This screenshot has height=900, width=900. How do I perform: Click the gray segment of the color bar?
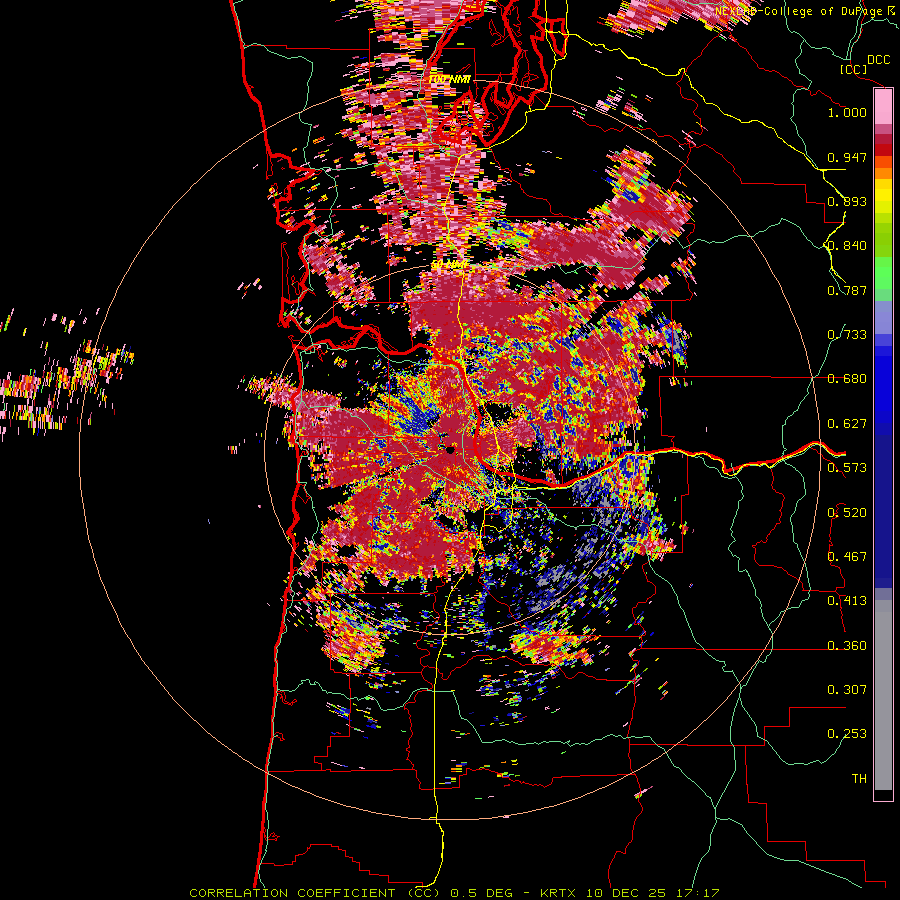[x=883, y=695]
